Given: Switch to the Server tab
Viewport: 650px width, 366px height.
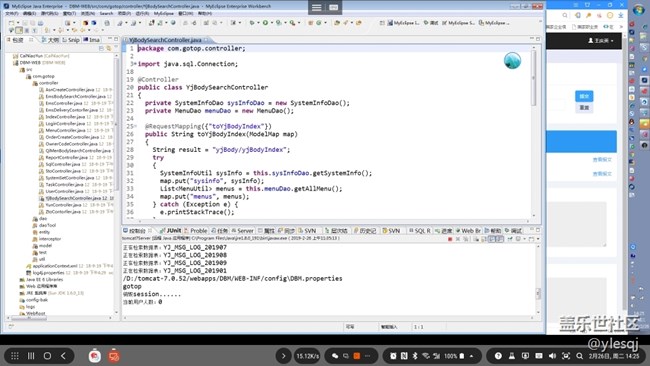Looking at the screenshot, I should point(243,230).
